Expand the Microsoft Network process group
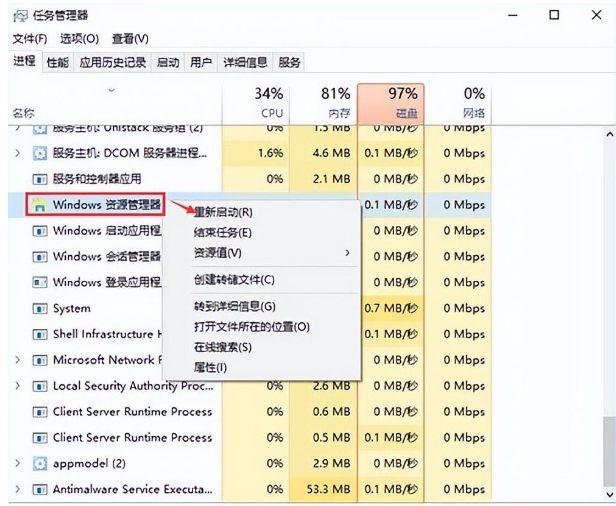Viewport: 616px width, 506px height. [x=18, y=360]
